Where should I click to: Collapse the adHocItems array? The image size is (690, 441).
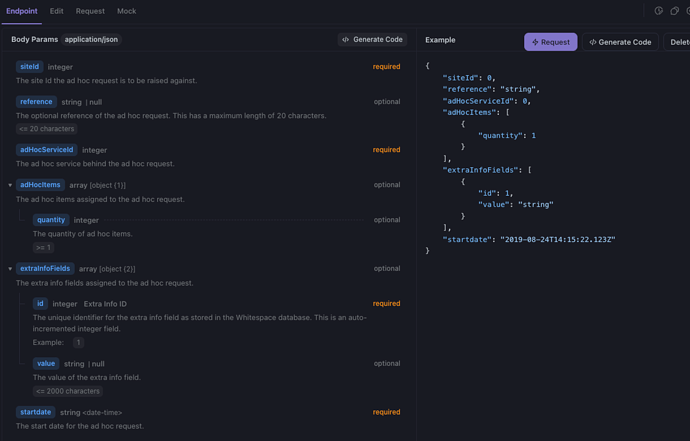click(10, 185)
